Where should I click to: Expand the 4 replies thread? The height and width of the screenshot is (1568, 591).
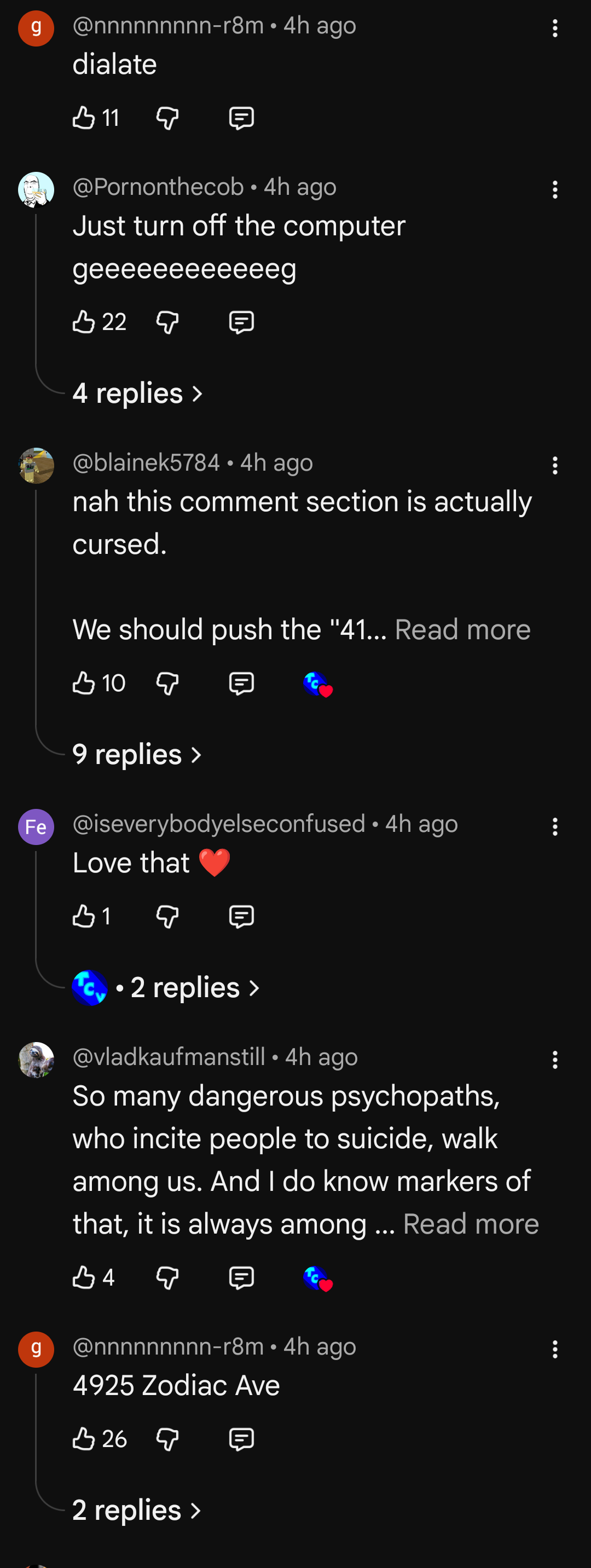(137, 393)
